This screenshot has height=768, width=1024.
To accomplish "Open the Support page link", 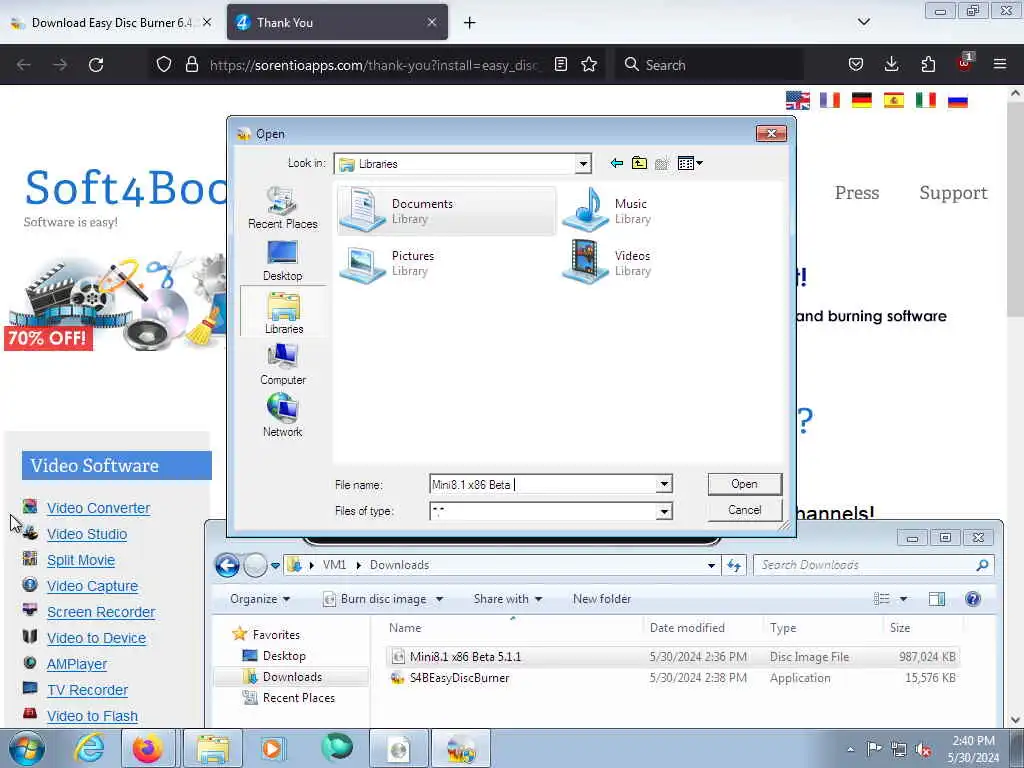I will [x=953, y=193].
